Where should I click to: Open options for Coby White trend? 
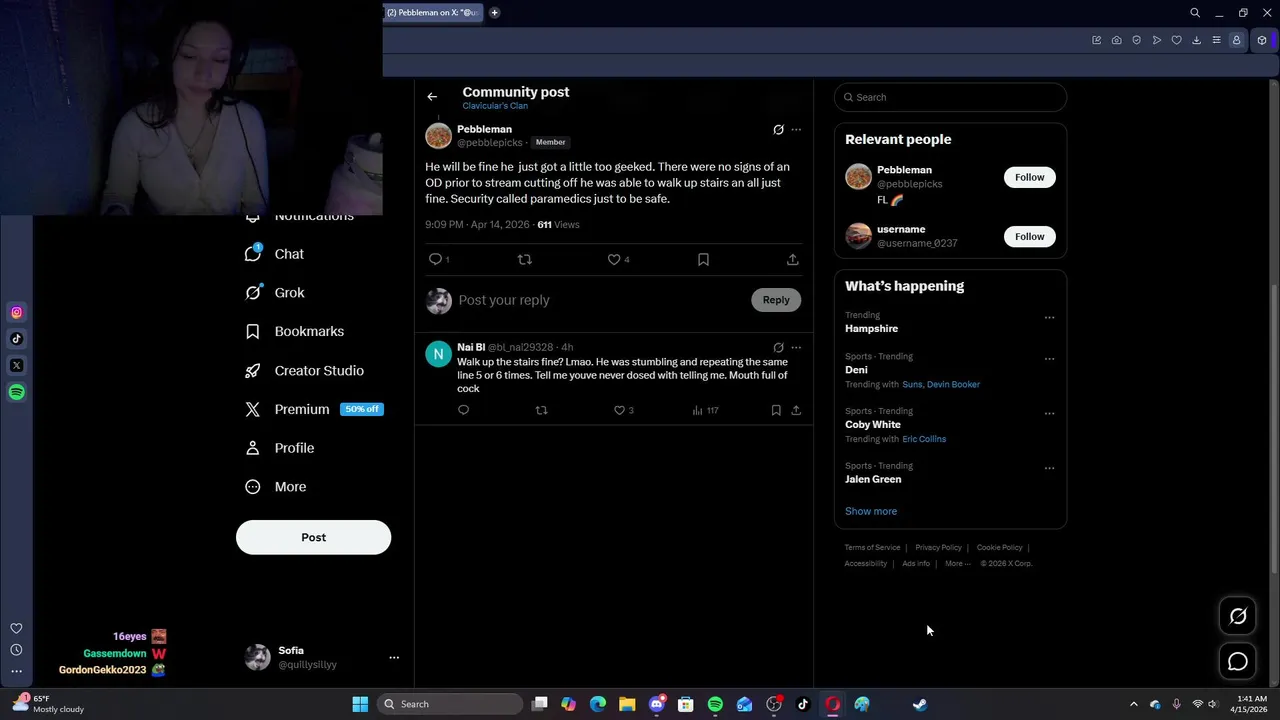(x=1049, y=413)
